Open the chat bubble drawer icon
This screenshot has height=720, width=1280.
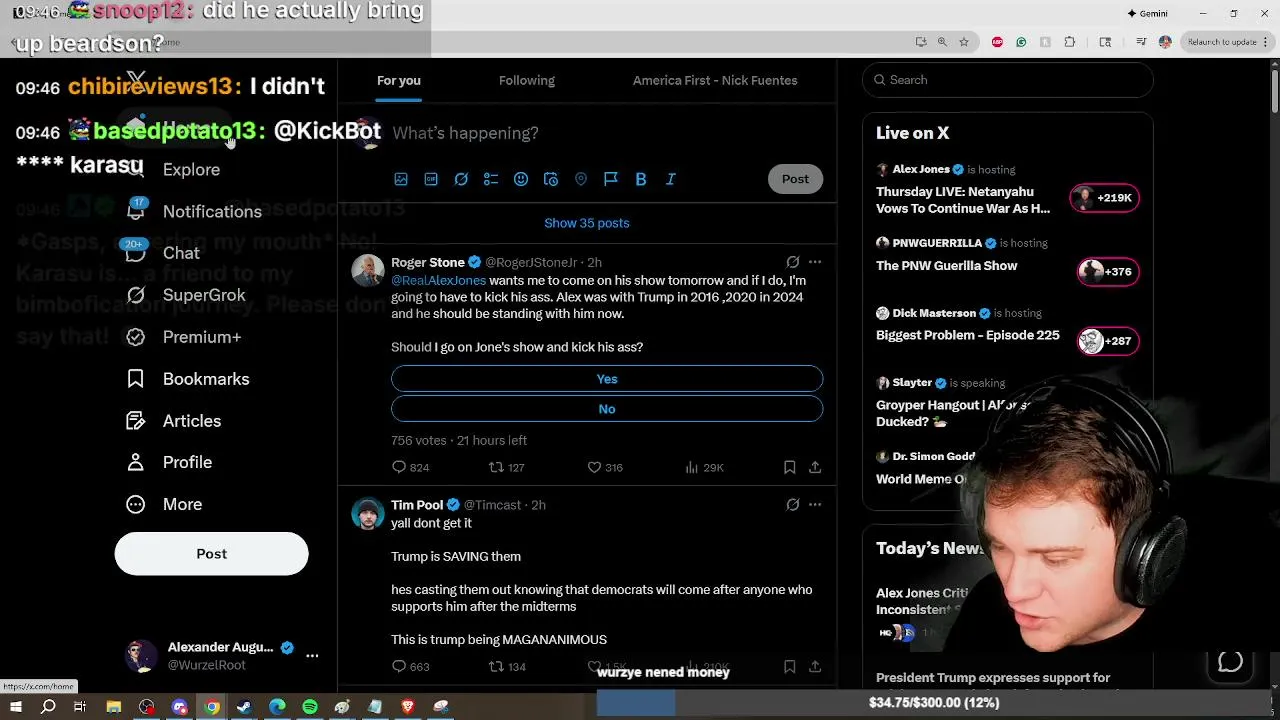pos(1230,662)
